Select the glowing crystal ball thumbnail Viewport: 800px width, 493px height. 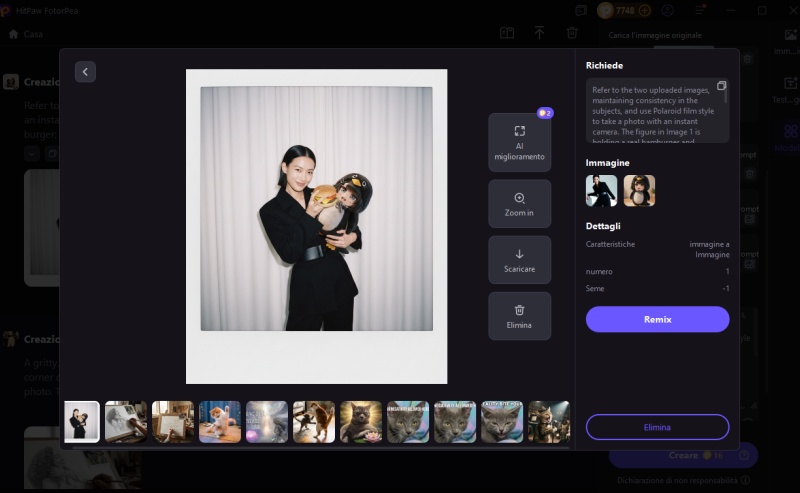point(267,422)
